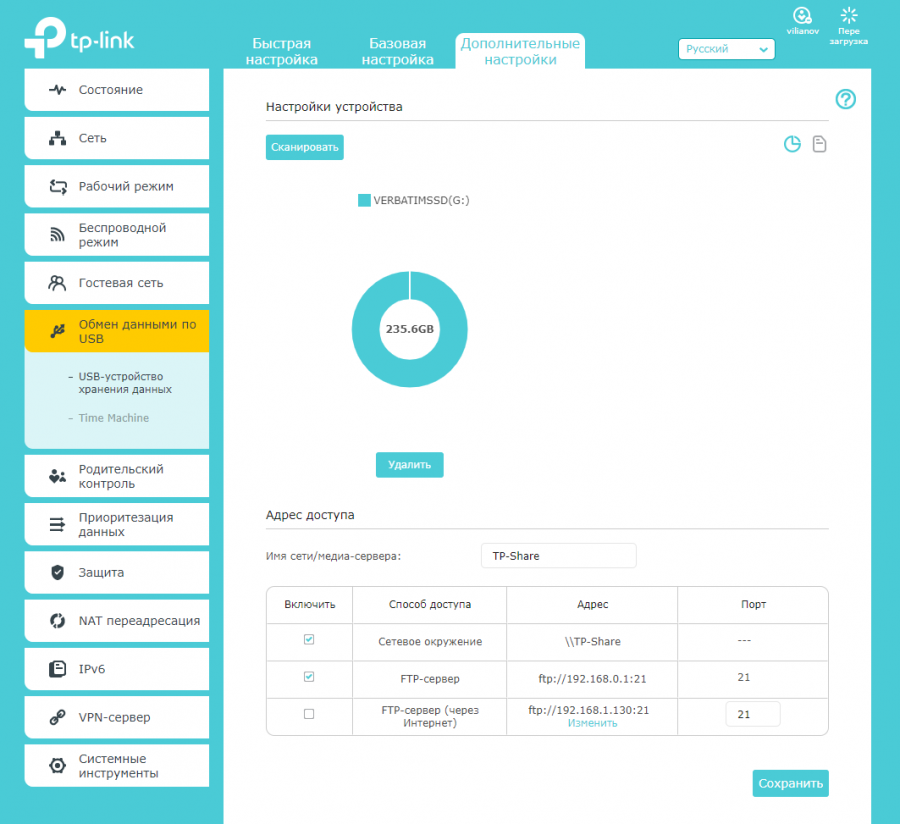Open IPv6 menu item
The width and height of the screenshot is (900, 824).
pyautogui.click(x=117, y=669)
